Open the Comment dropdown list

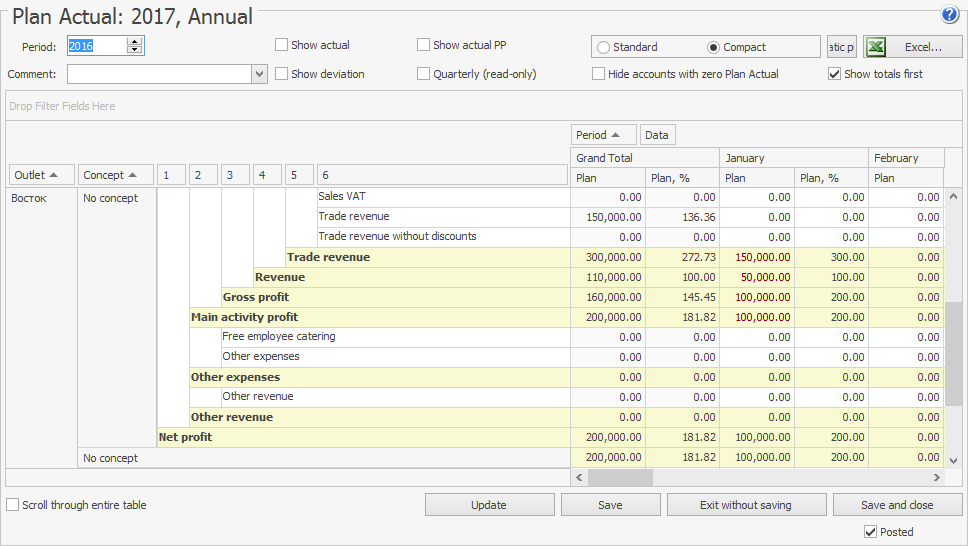click(259, 74)
